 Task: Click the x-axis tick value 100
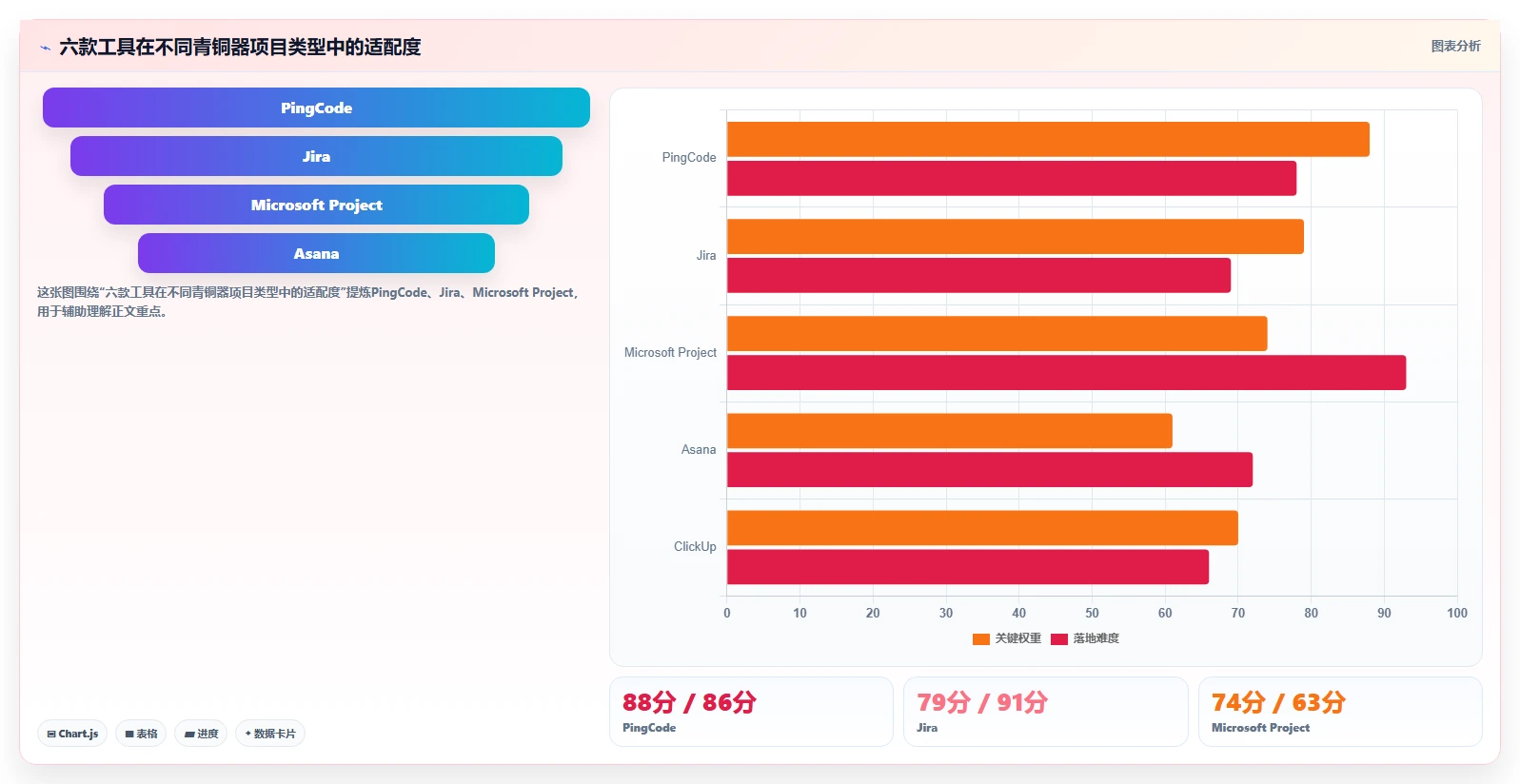pos(1457,613)
